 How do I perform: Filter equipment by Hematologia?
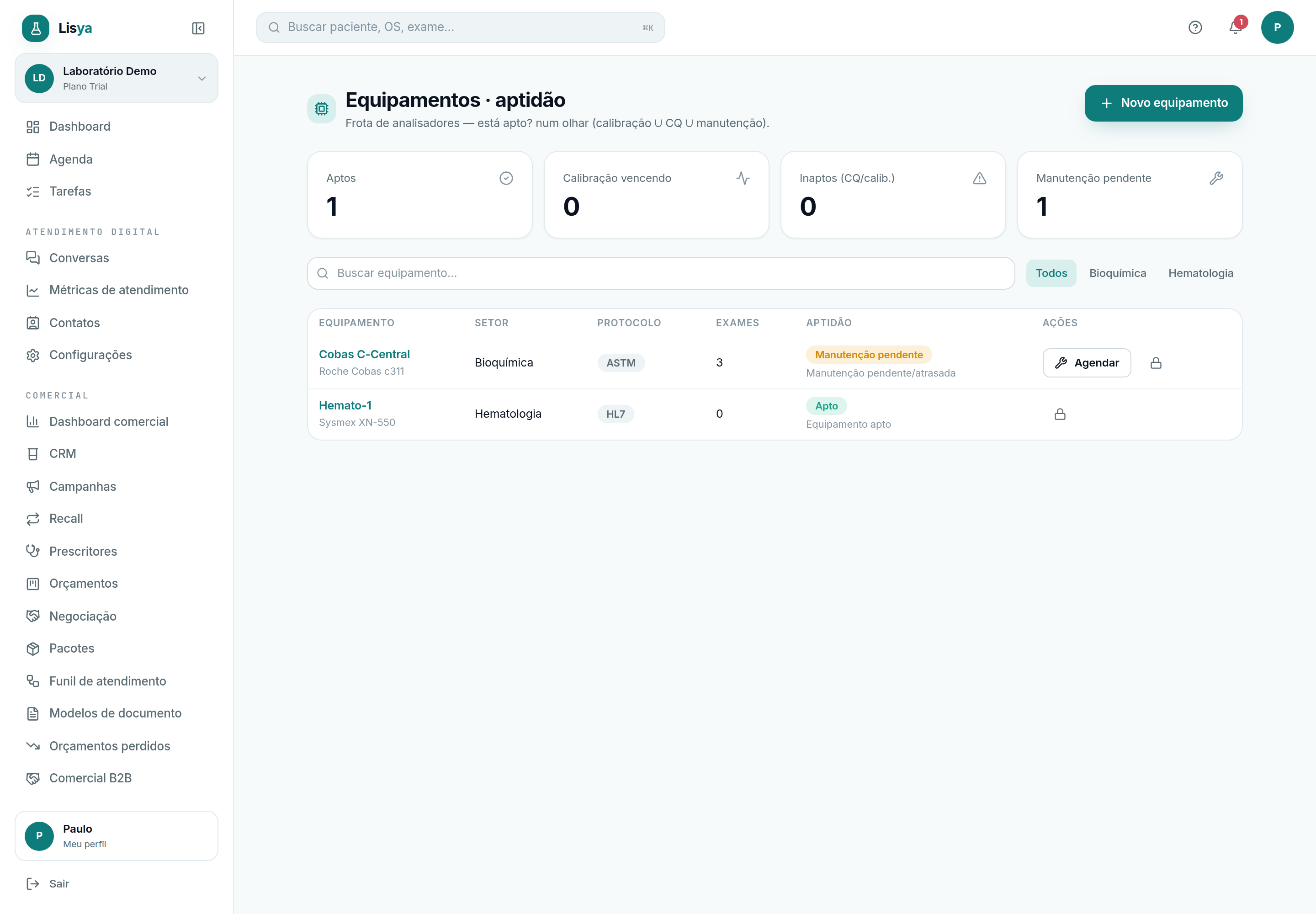(x=1200, y=273)
